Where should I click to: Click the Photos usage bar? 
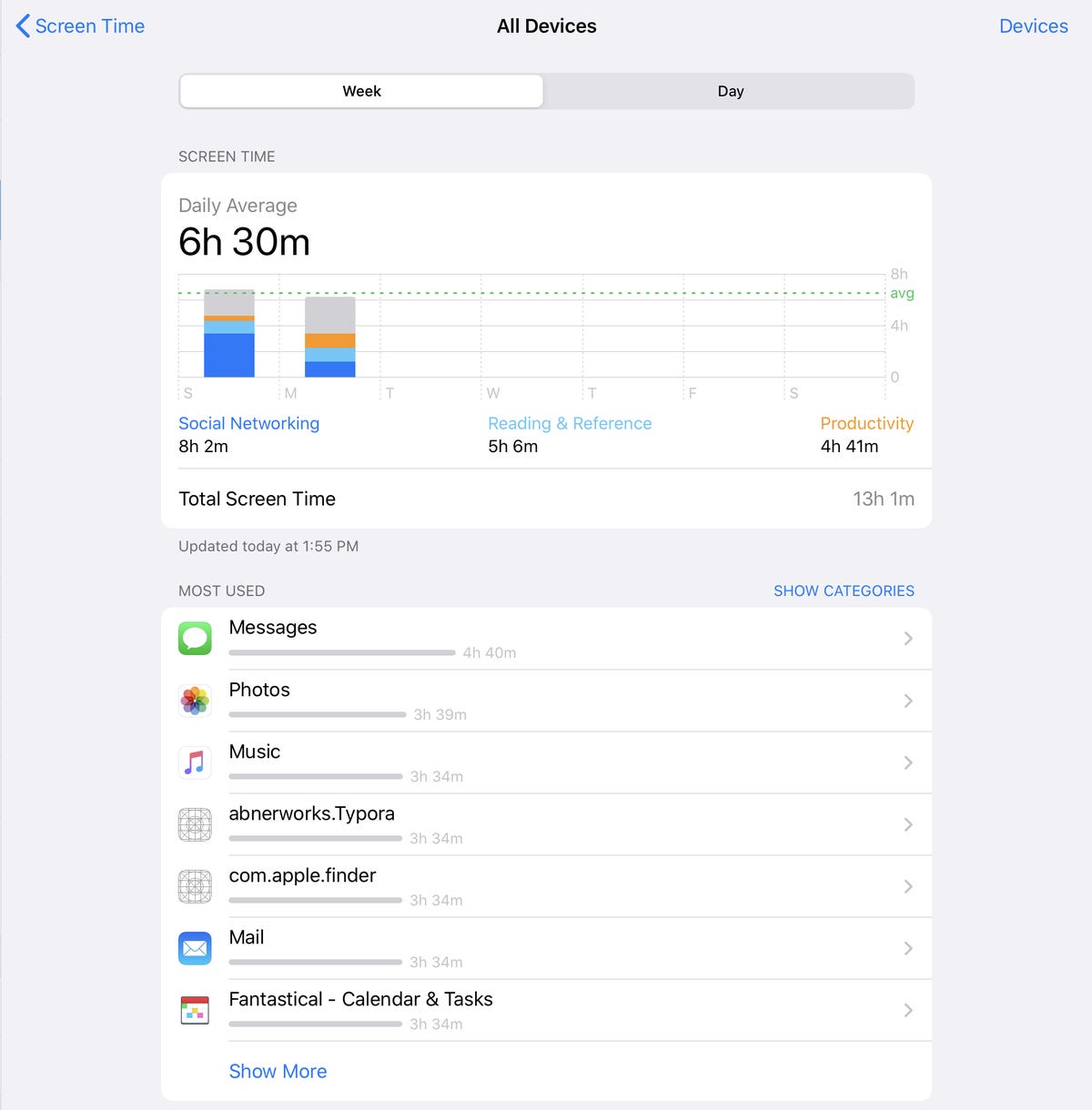pos(318,714)
